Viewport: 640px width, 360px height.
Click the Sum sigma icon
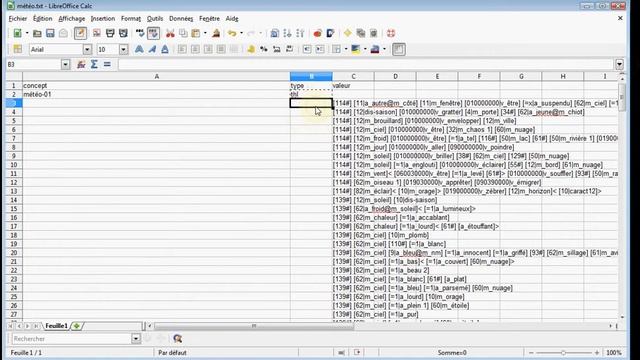coord(94,64)
